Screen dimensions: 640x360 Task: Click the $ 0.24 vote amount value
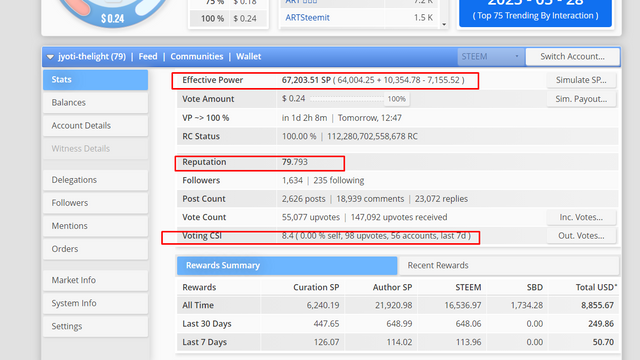click(x=293, y=99)
